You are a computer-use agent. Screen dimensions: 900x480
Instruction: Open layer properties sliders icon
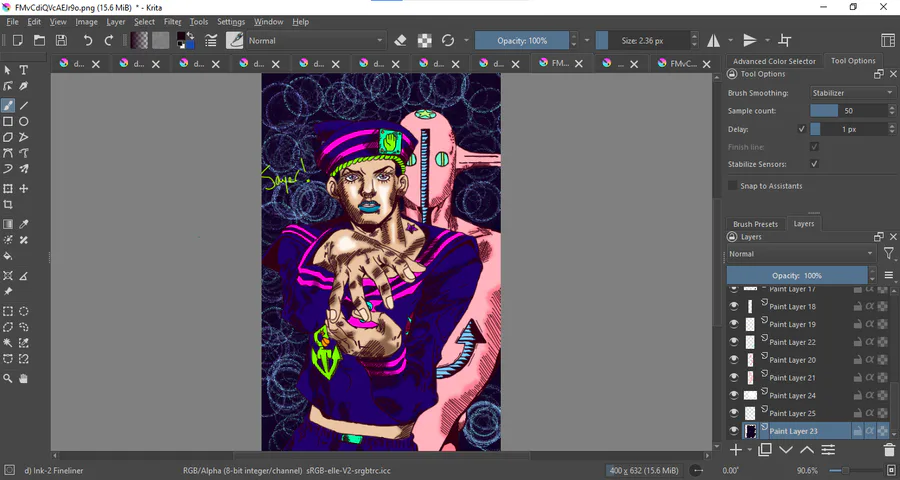tap(828, 450)
